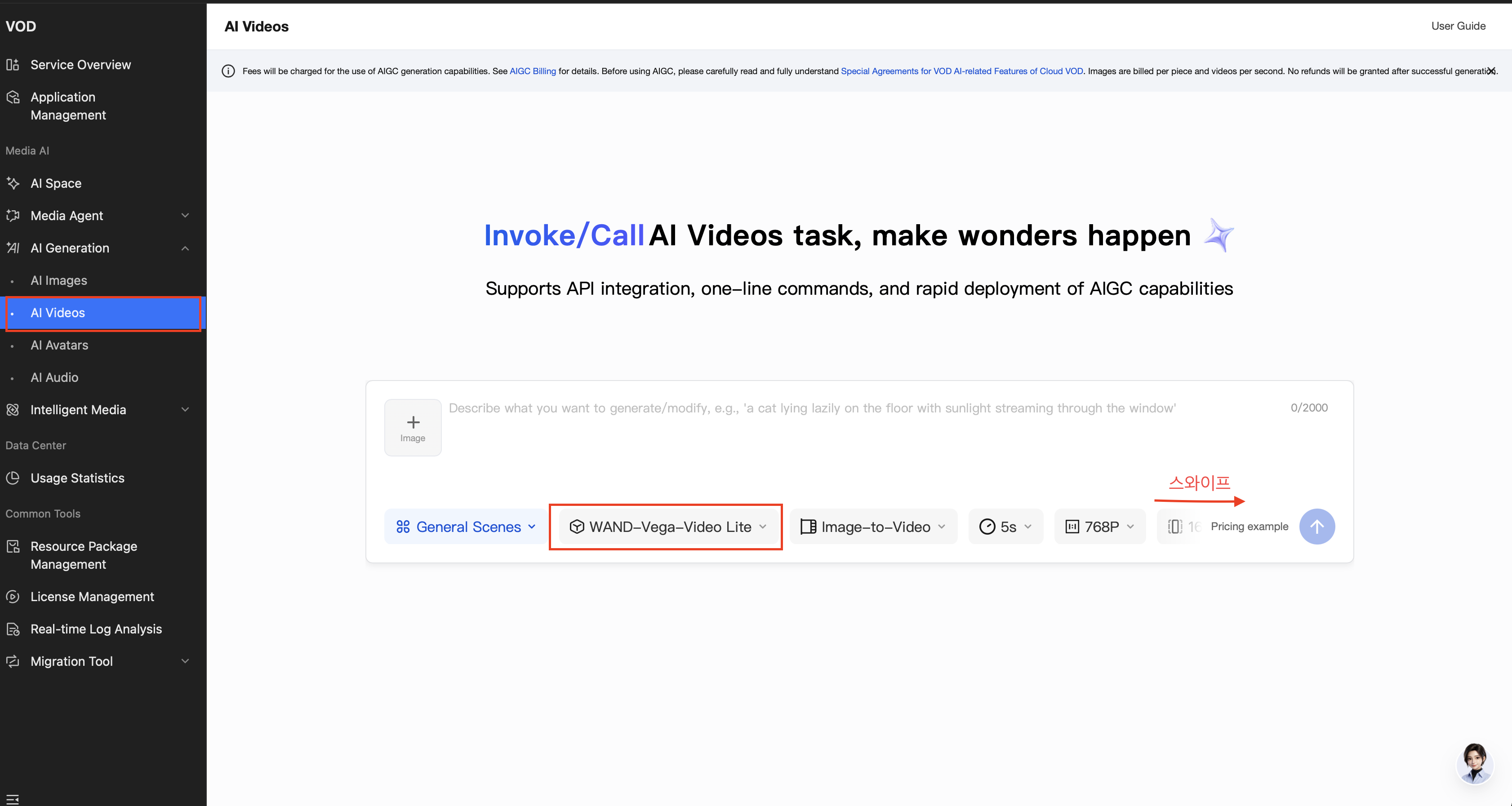Click the Pricing example link
Viewport: 1512px width, 806px height.
click(1249, 526)
